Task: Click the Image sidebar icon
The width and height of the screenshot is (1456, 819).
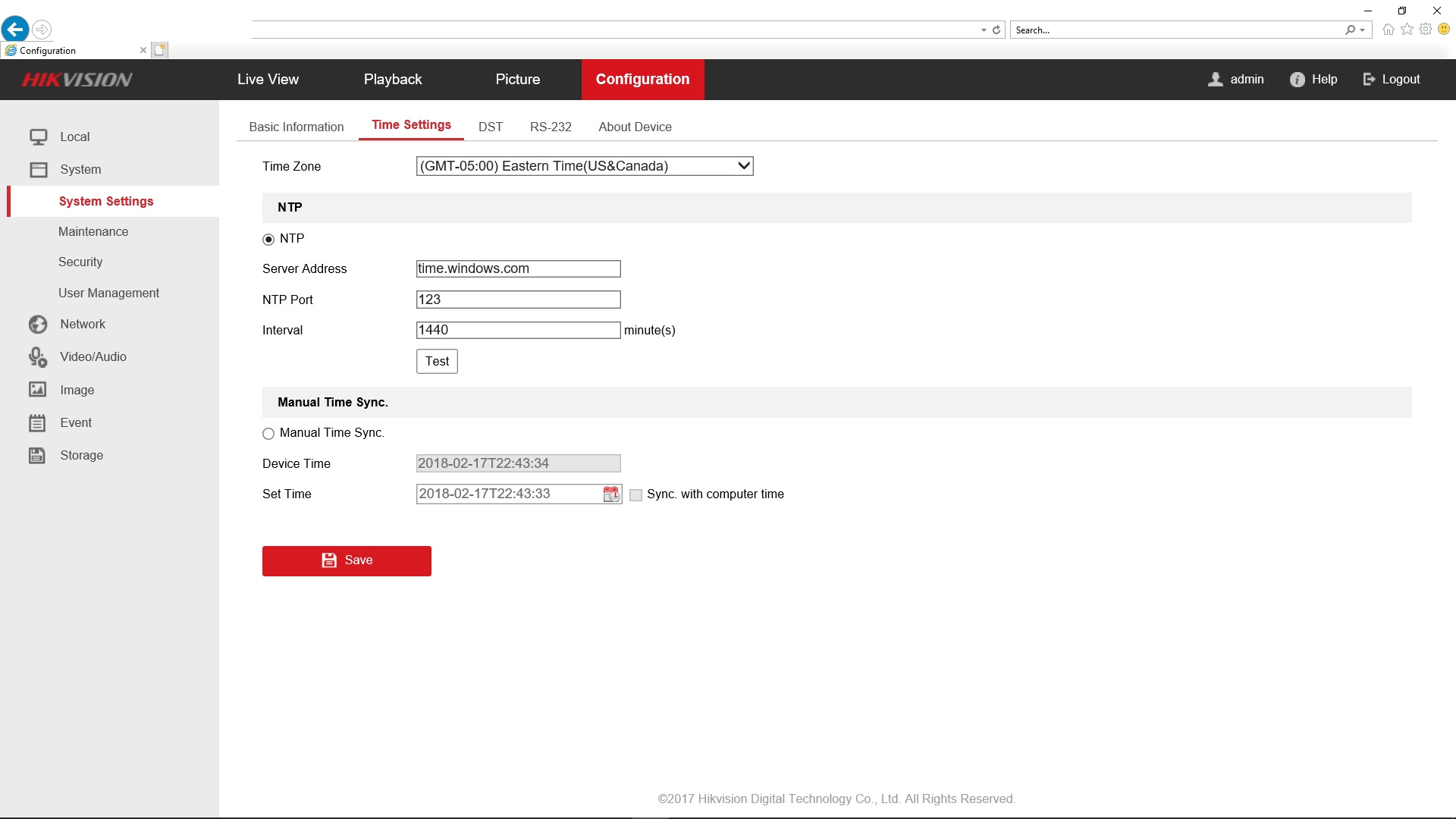Action: [x=38, y=390]
